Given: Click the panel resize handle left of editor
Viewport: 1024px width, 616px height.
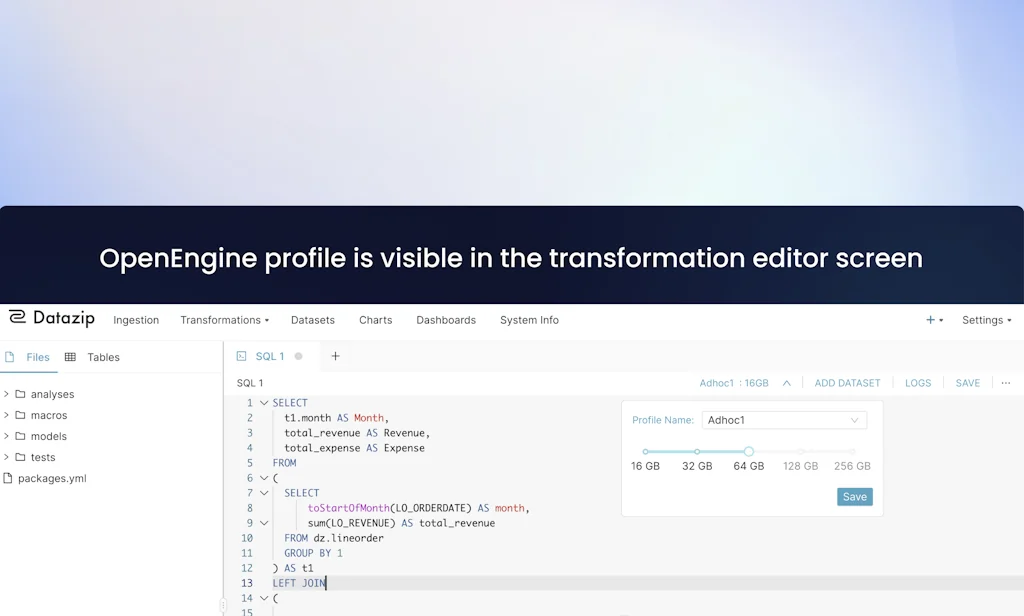Looking at the screenshot, I should 223,605.
